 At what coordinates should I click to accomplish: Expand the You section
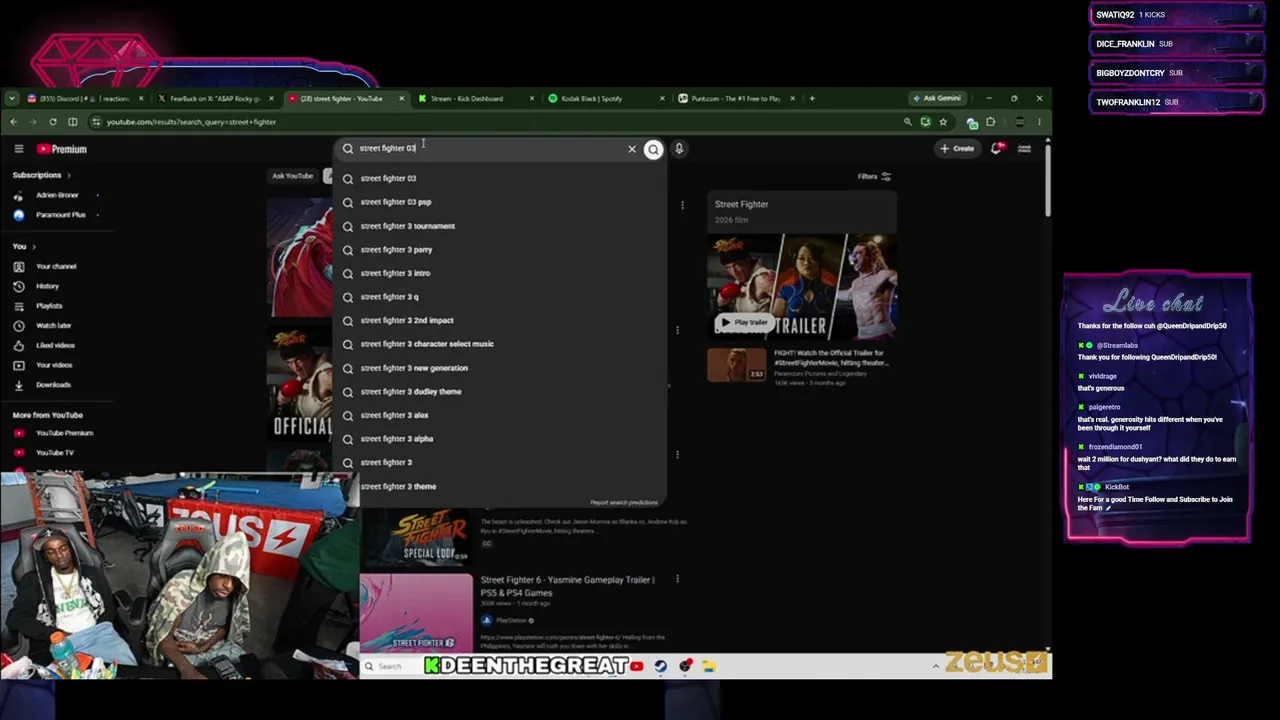[x=24, y=246]
